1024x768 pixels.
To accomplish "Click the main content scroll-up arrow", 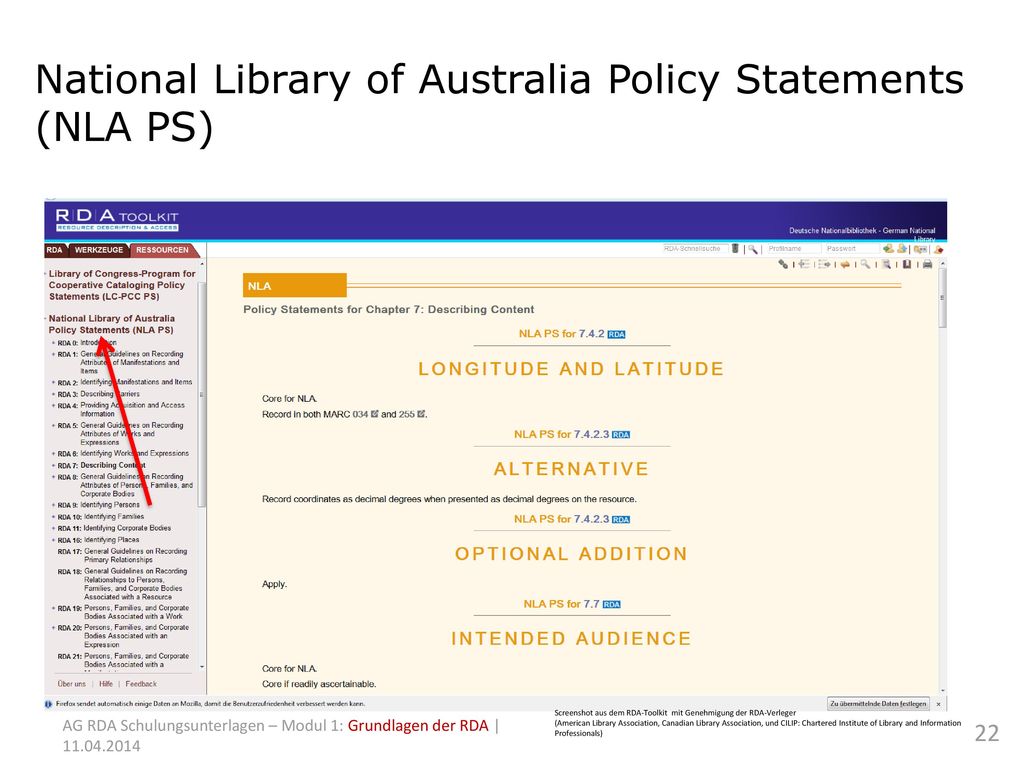I will tap(942, 263).
